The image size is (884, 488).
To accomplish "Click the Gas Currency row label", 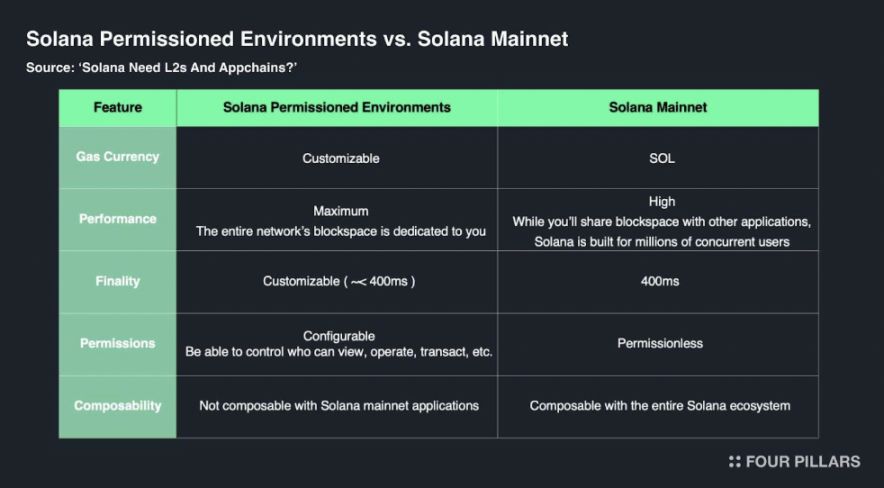I will [x=117, y=157].
